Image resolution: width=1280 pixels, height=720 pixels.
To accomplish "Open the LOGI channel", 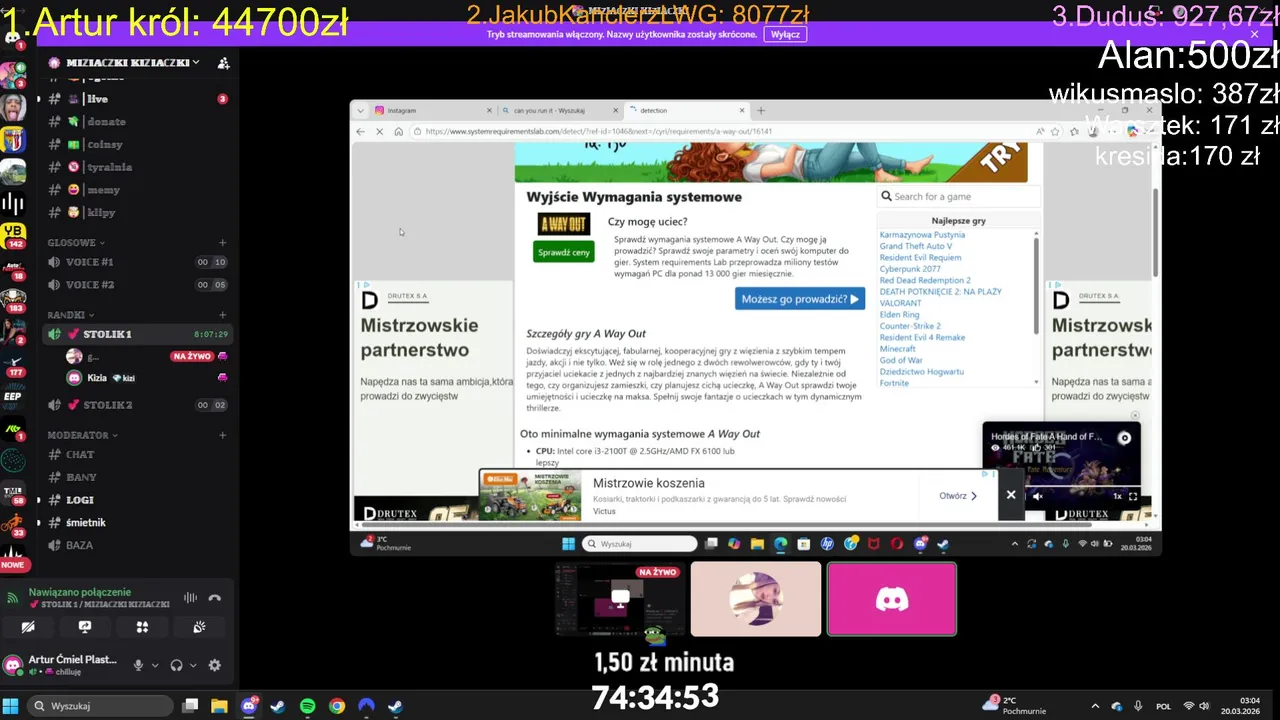I will [139, 500].
